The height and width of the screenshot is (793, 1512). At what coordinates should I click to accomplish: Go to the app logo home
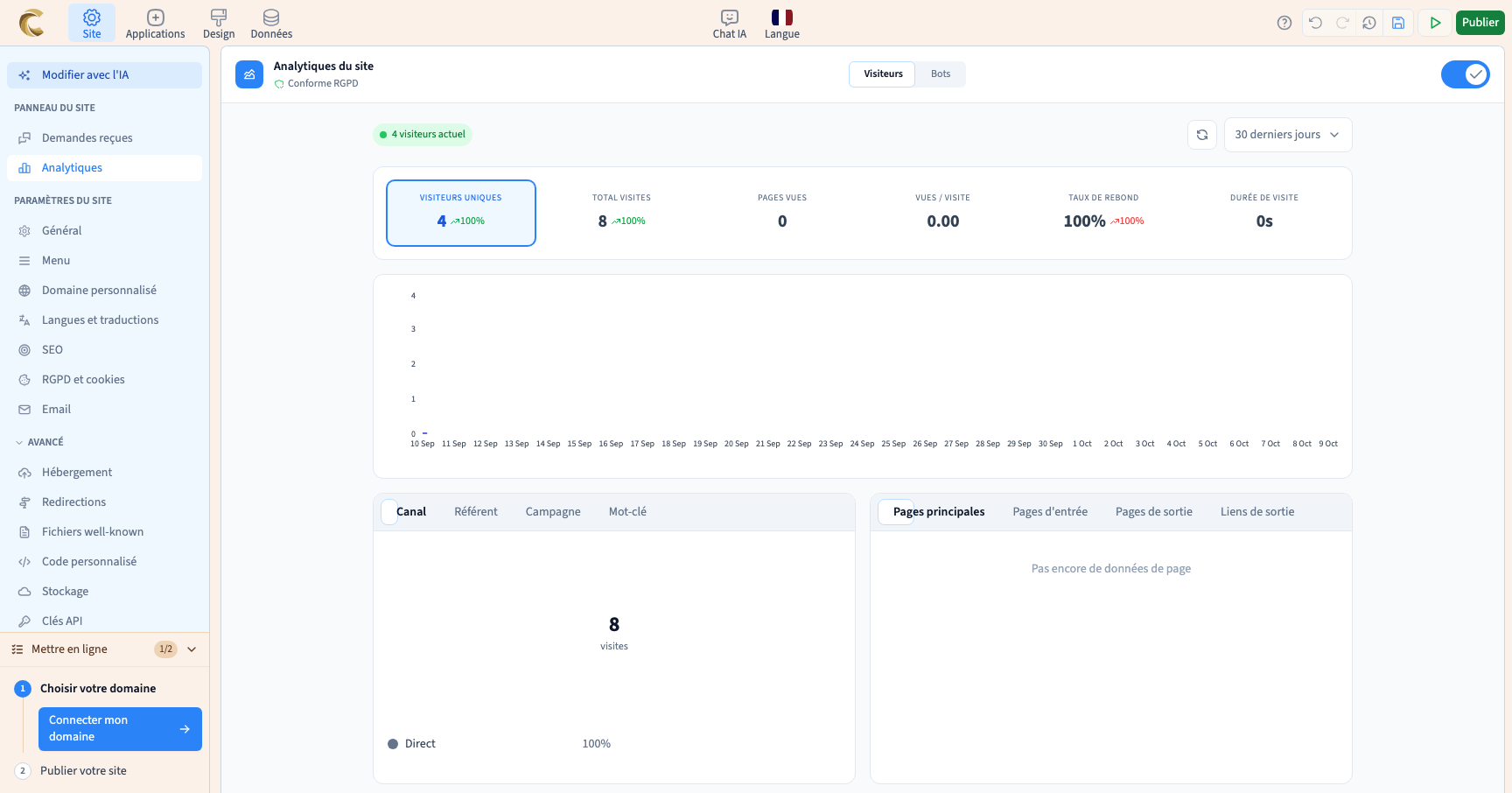click(32, 23)
